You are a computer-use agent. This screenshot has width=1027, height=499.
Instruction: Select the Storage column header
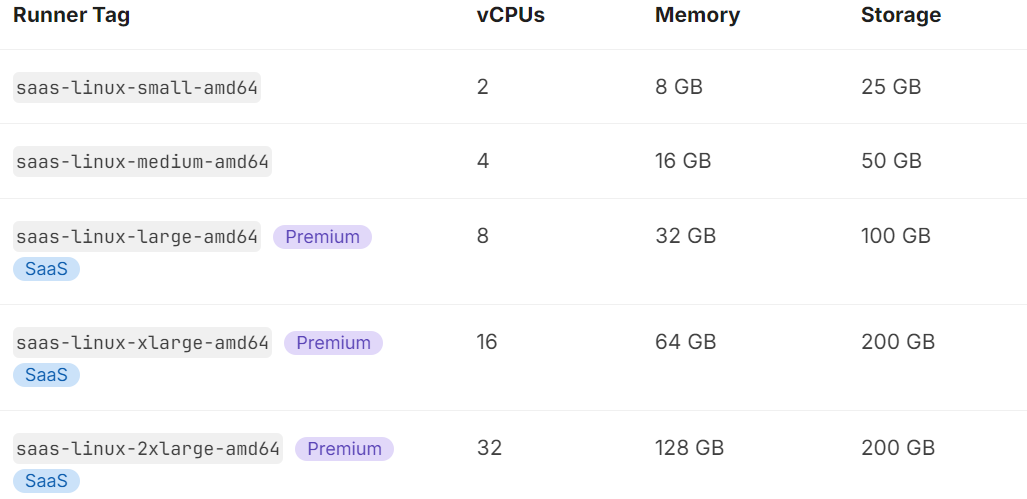(x=901, y=15)
